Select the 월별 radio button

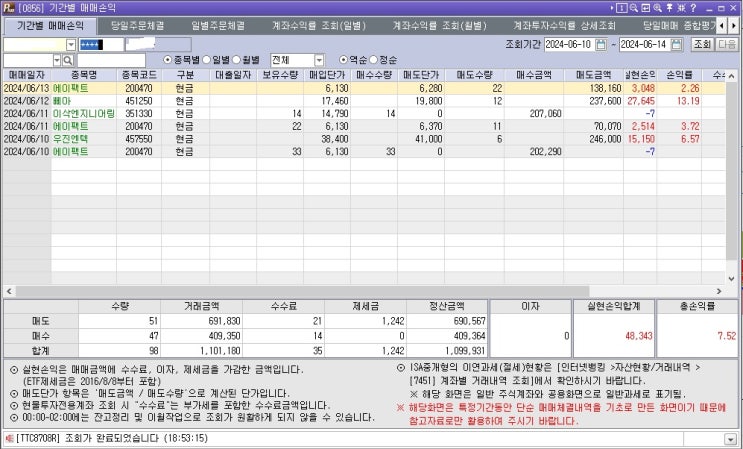236,60
